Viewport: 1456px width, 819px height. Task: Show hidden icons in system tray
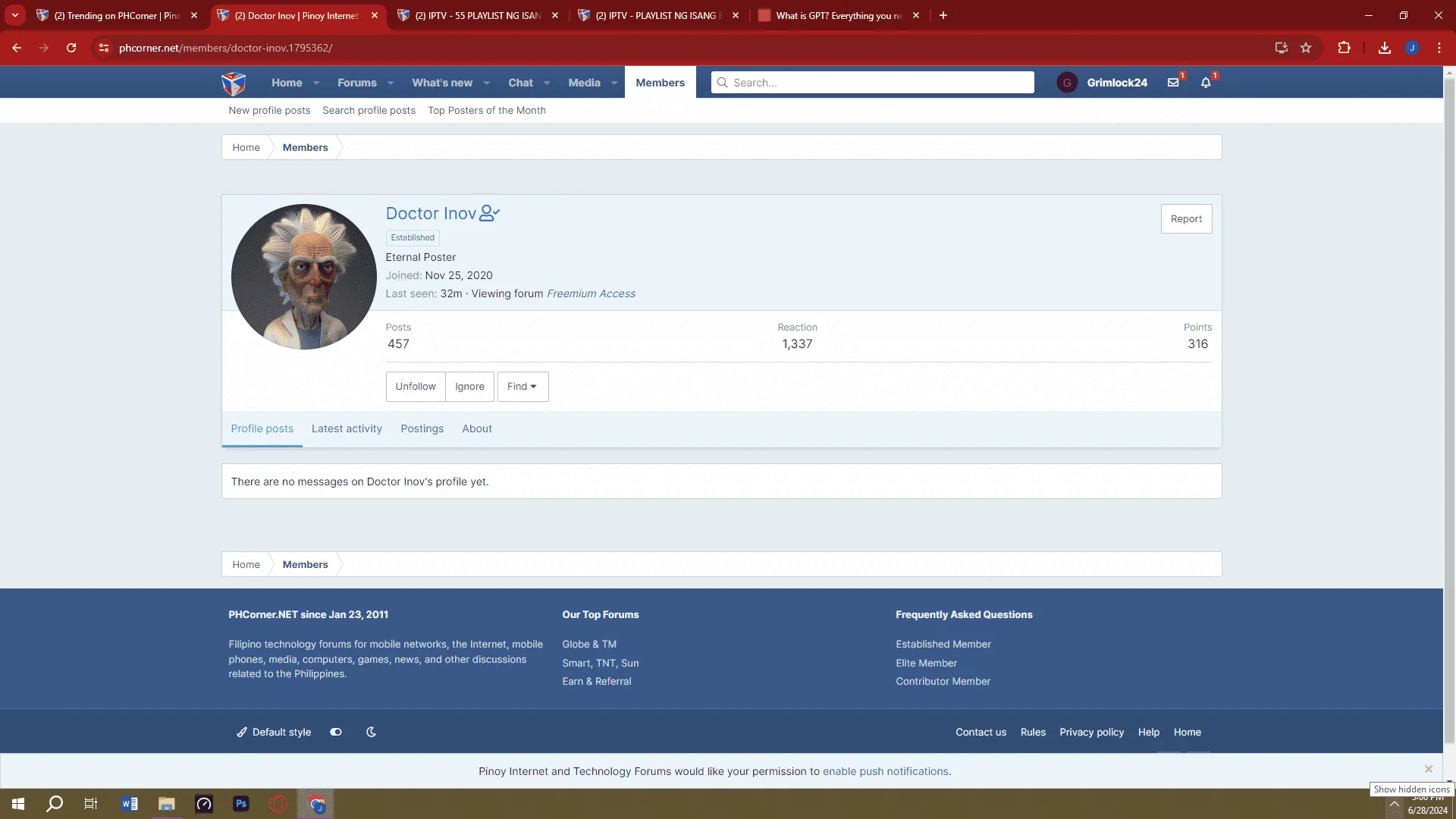point(1394,805)
